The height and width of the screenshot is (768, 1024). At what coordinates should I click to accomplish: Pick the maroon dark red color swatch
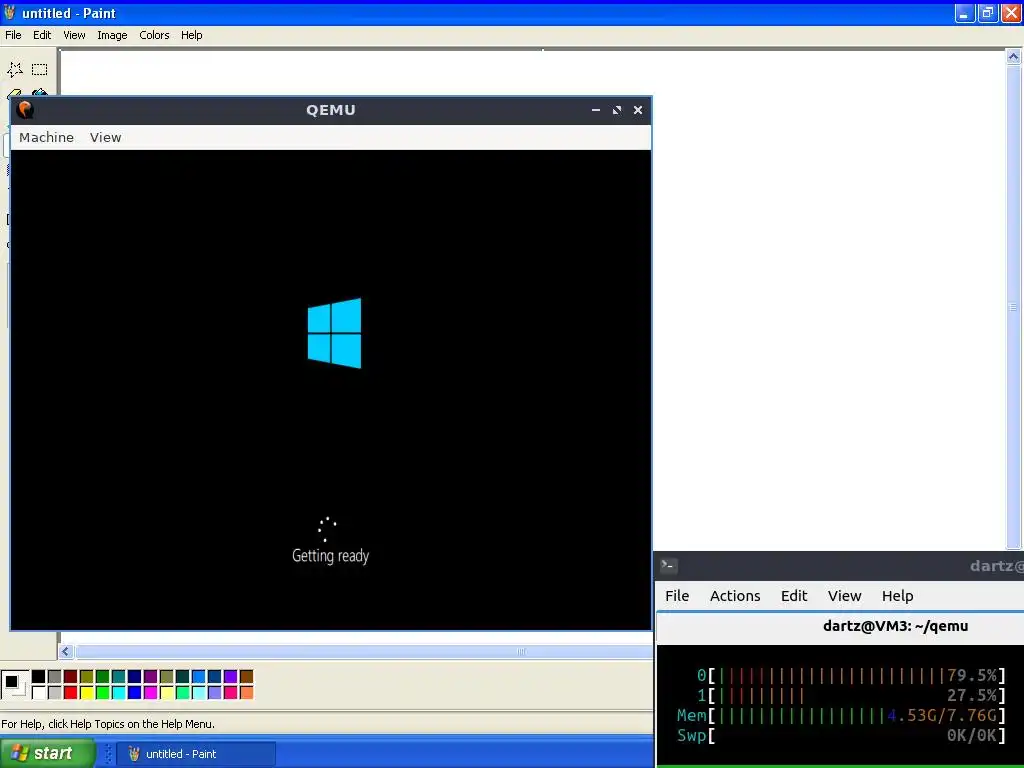[71, 677]
